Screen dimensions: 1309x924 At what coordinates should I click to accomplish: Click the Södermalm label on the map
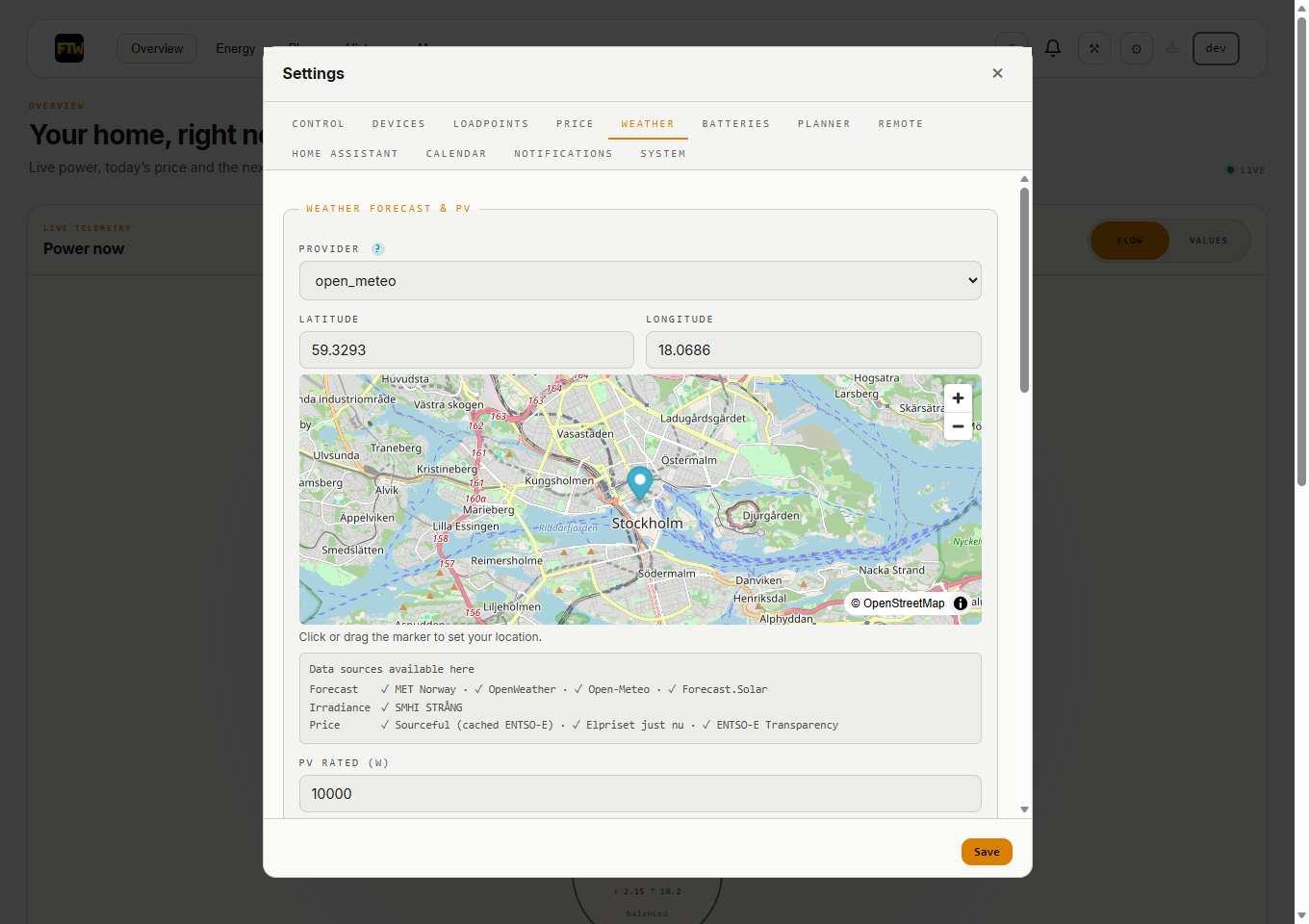point(667,574)
